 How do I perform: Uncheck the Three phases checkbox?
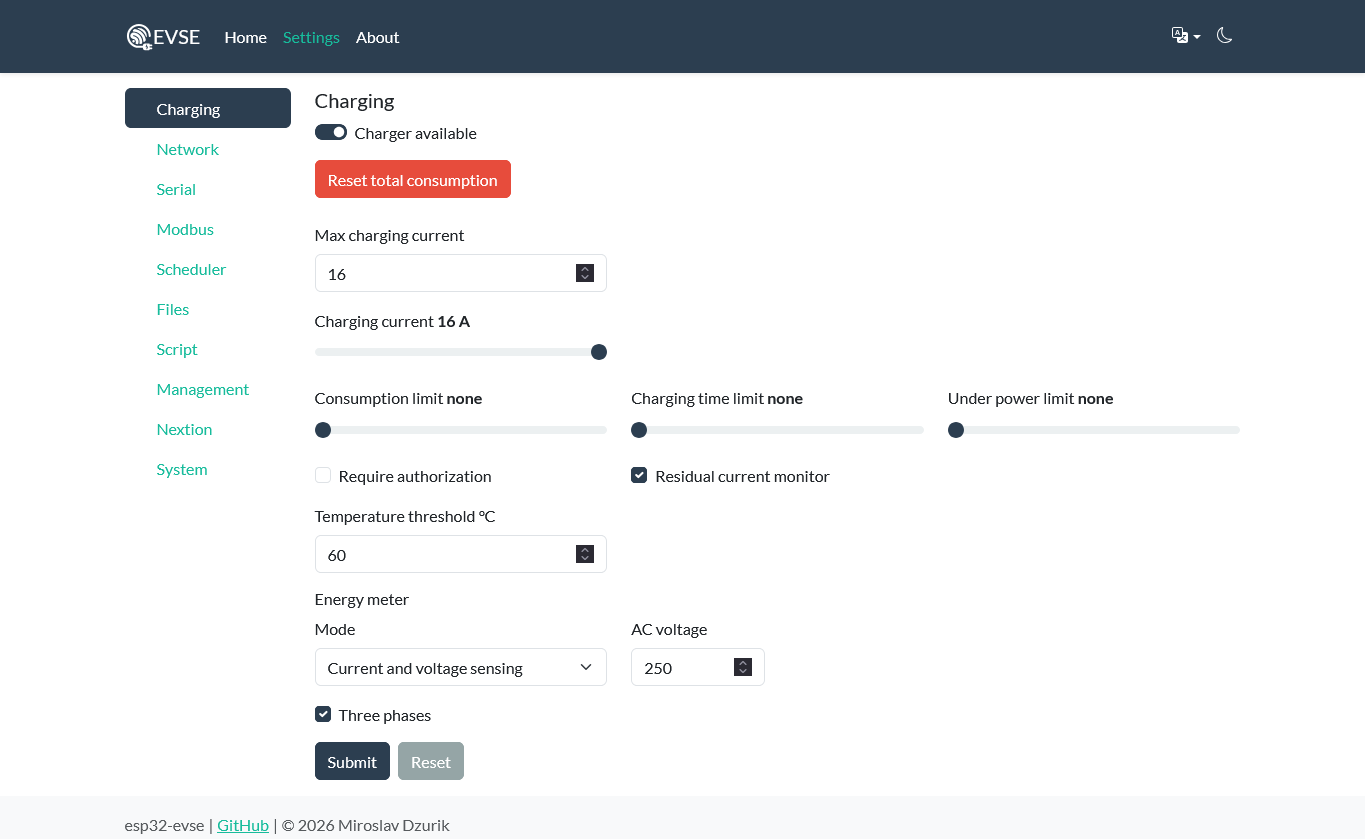tap(323, 714)
